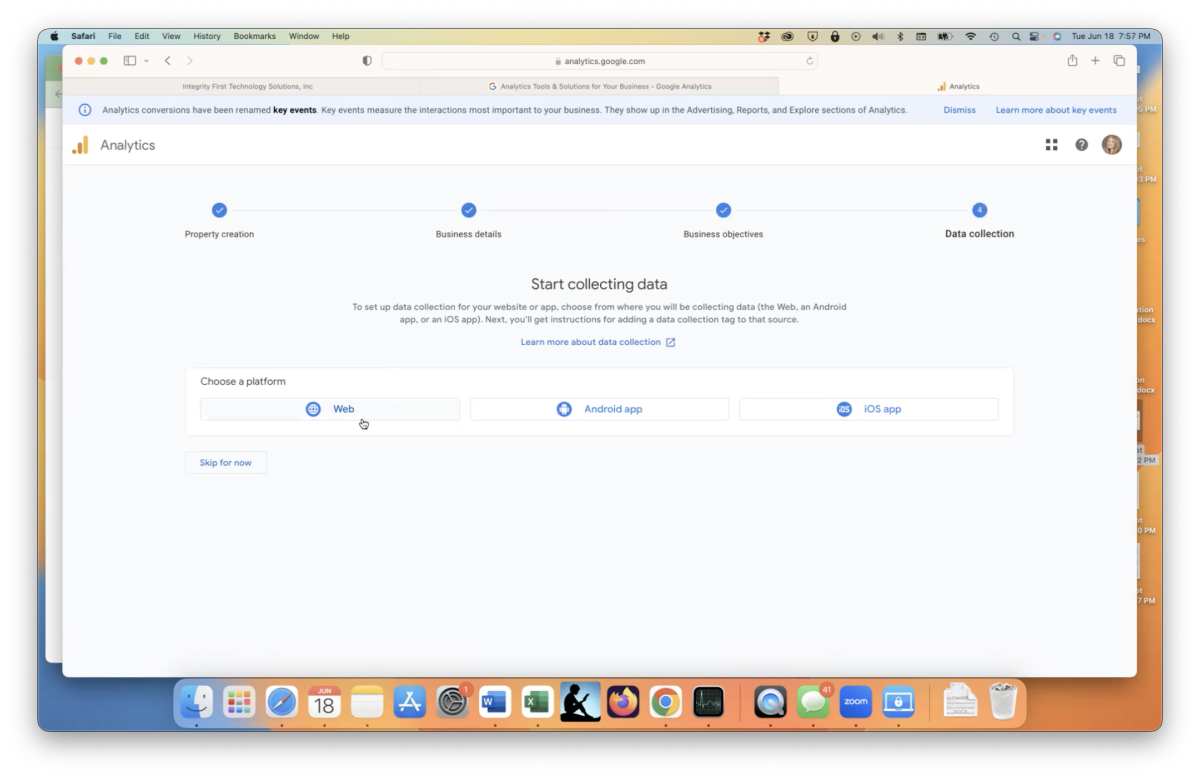Open Messages from the Dock
The width and height of the screenshot is (1200, 778).
coord(814,703)
